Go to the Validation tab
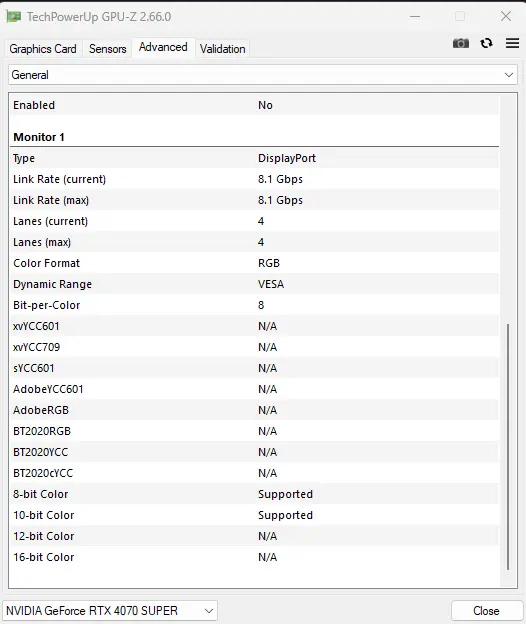This screenshot has width=526, height=624. coord(223,49)
